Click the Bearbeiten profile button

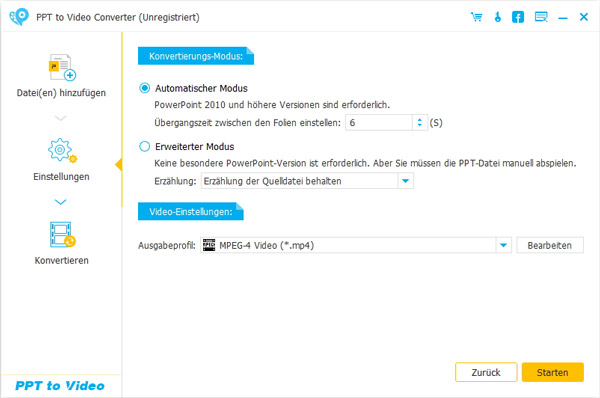pos(550,245)
